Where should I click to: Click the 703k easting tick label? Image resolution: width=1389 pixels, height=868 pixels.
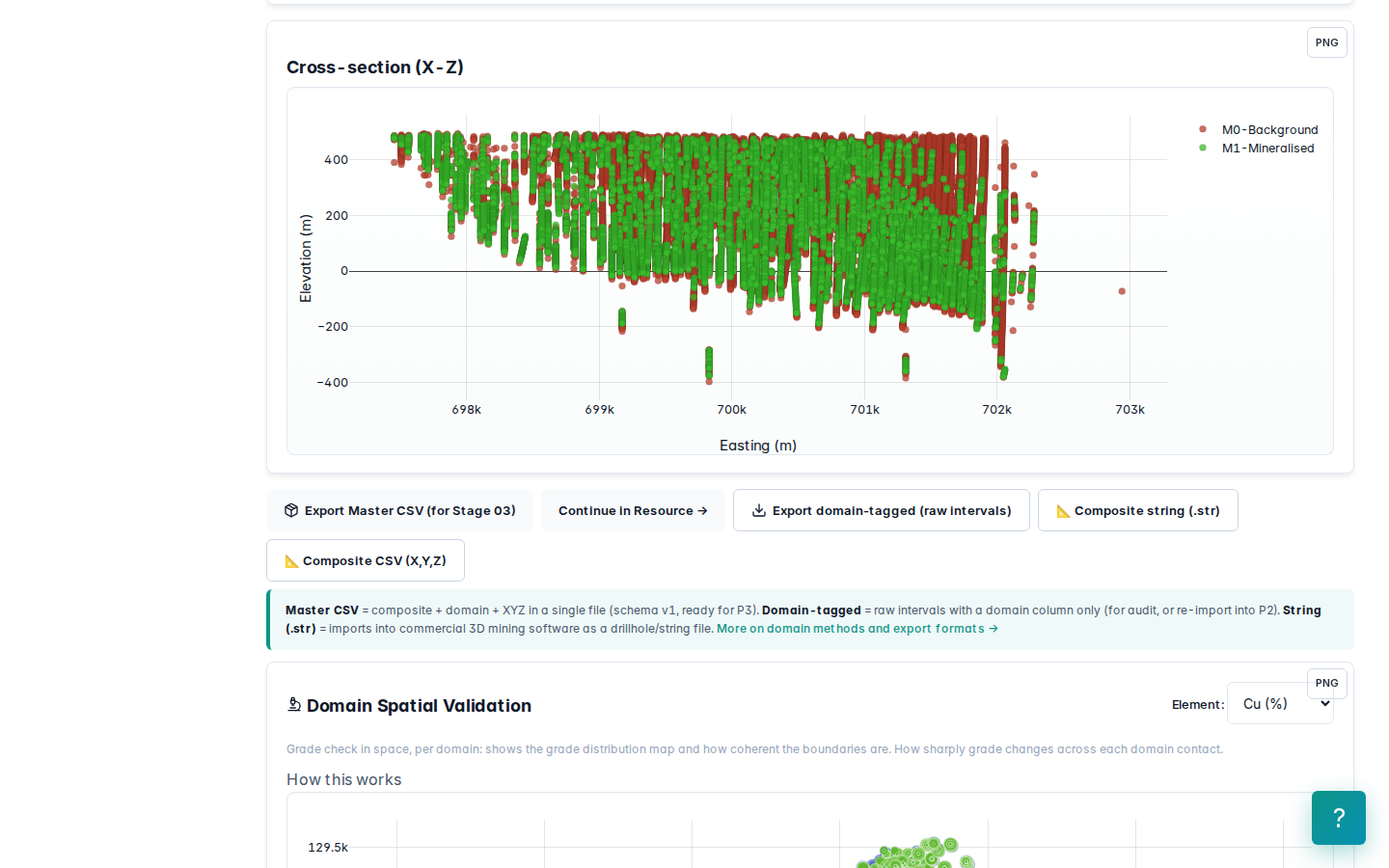pyautogui.click(x=1130, y=410)
